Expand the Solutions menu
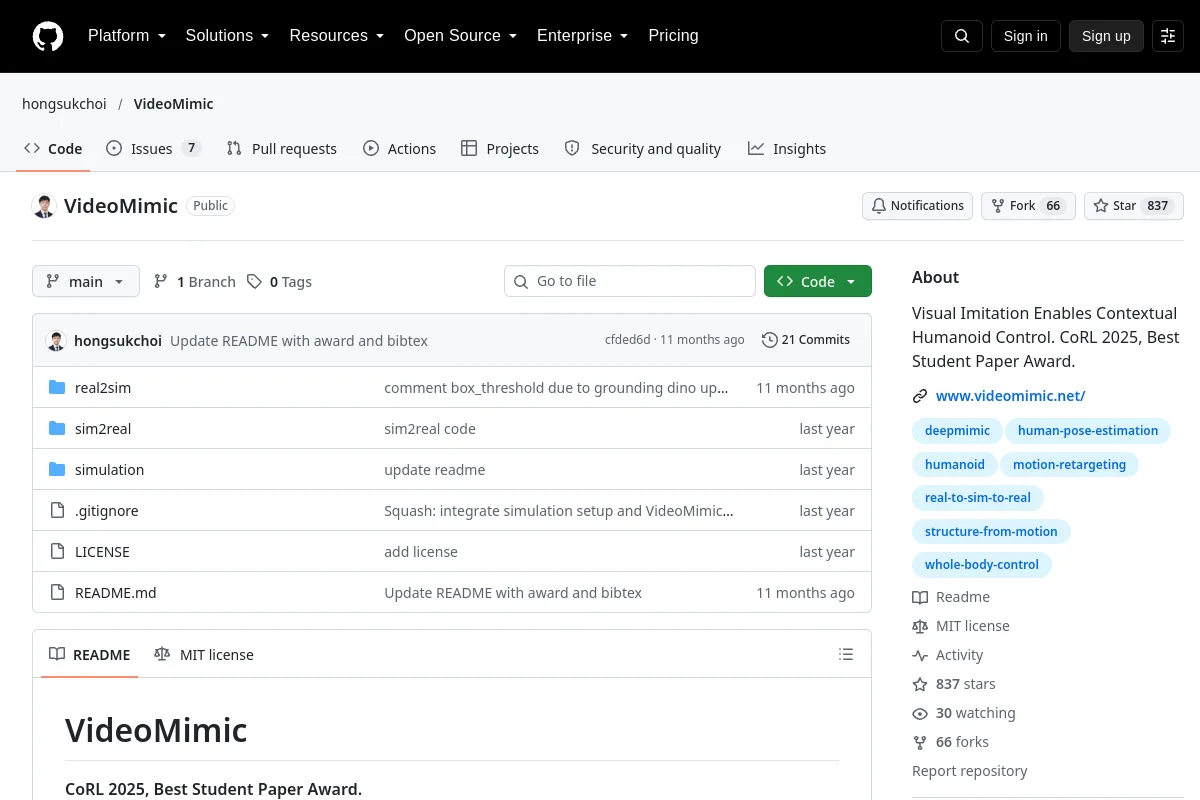 coord(228,36)
